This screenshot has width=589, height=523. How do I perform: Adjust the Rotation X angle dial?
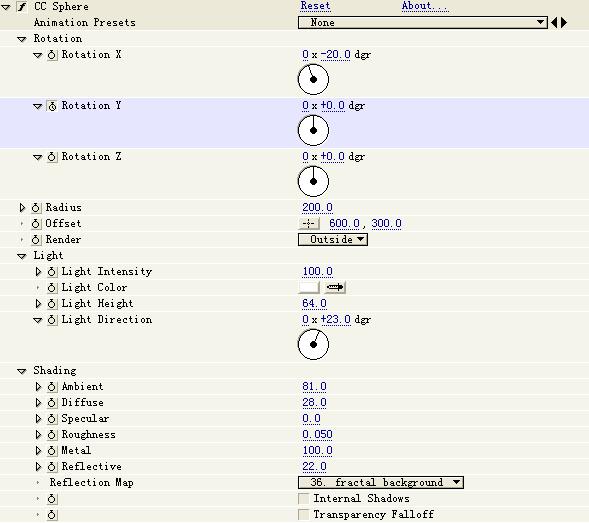pos(313,79)
